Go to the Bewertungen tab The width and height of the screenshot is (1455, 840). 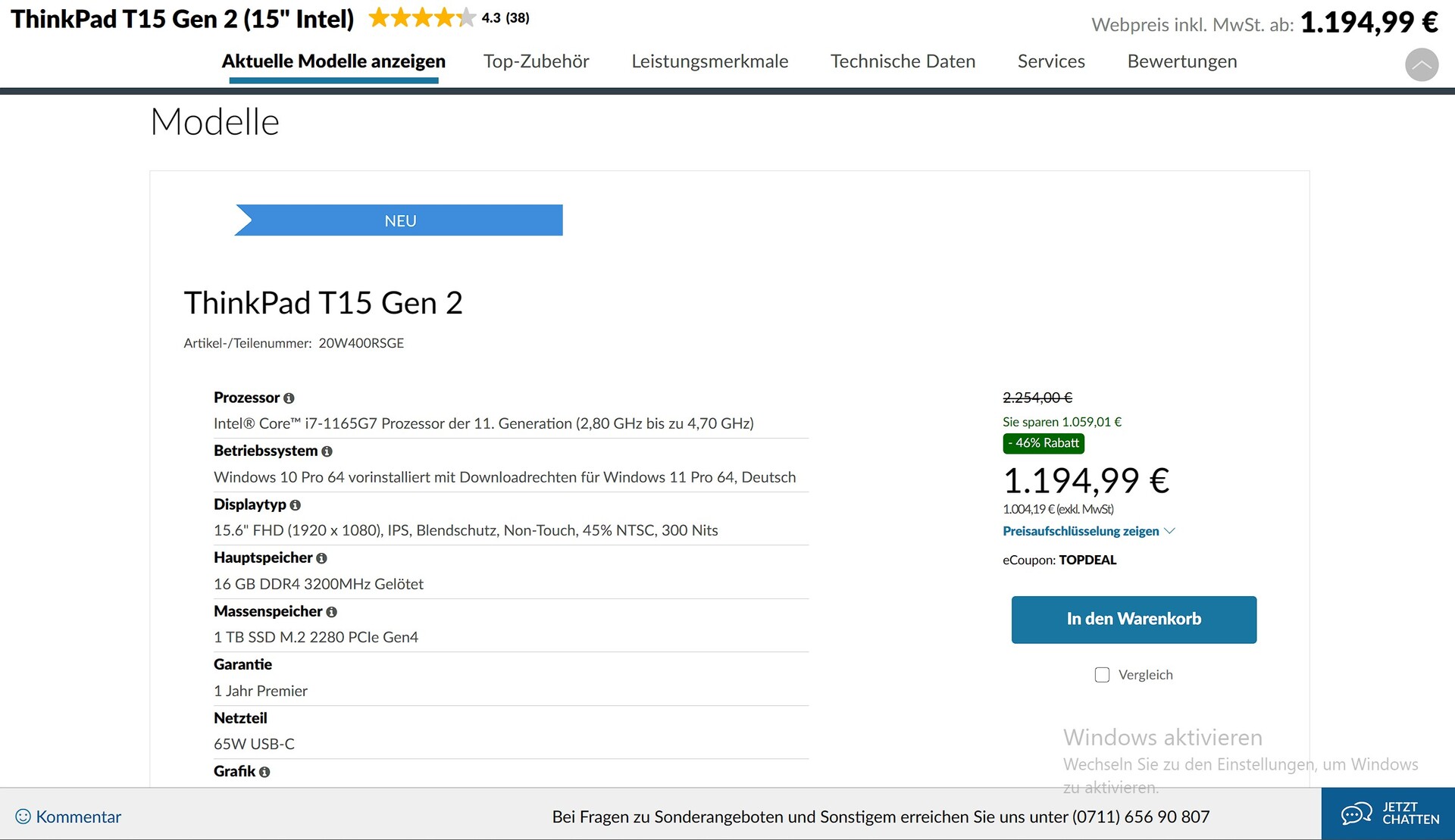pos(1182,61)
